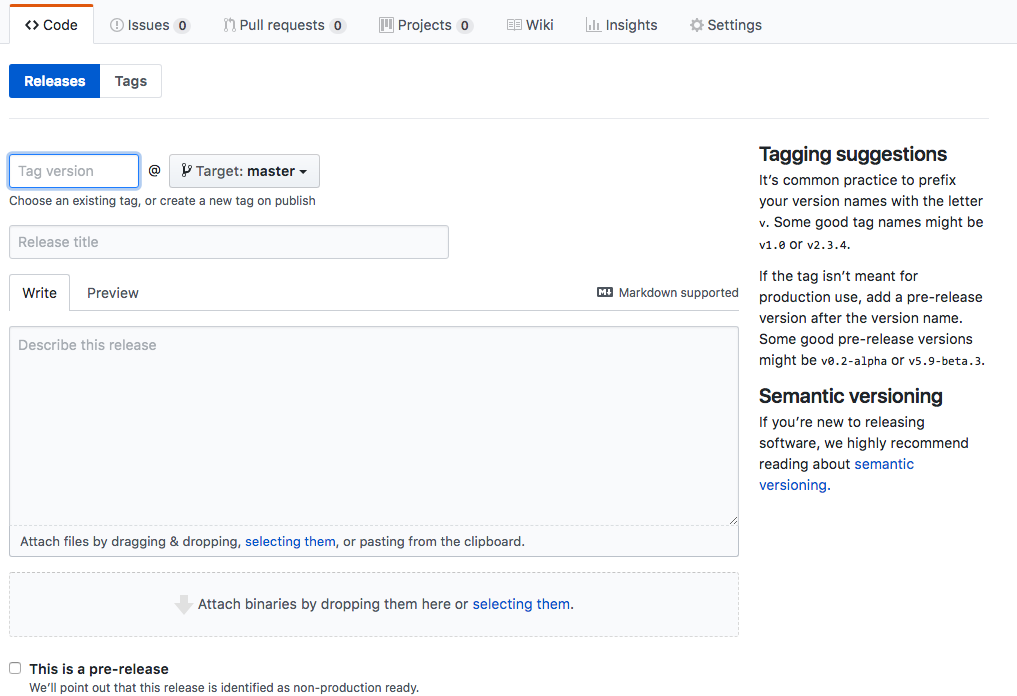Click the Wiki book icon
This screenshot has width=1017, height=696.
tap(514, 25)
